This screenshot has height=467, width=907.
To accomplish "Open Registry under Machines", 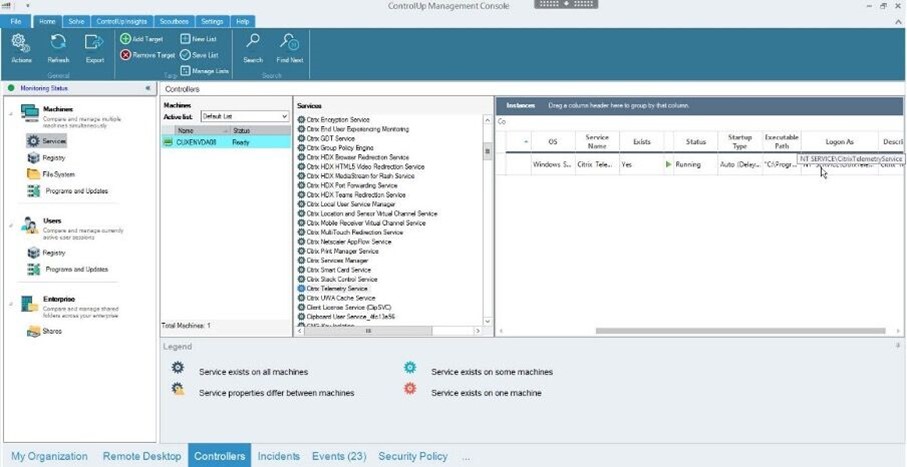I will 46,158.
